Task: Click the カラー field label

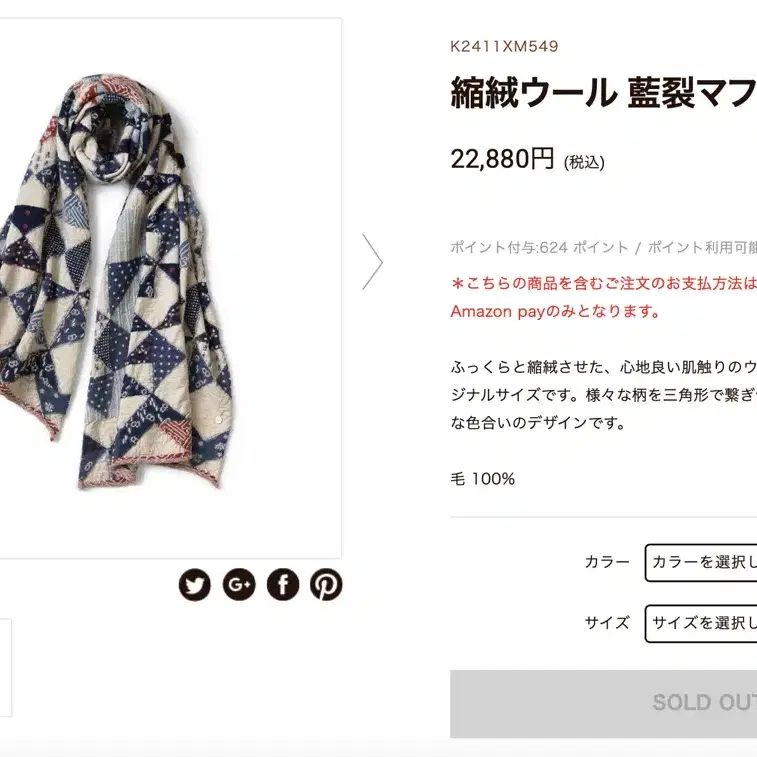Action: point(607,562)
